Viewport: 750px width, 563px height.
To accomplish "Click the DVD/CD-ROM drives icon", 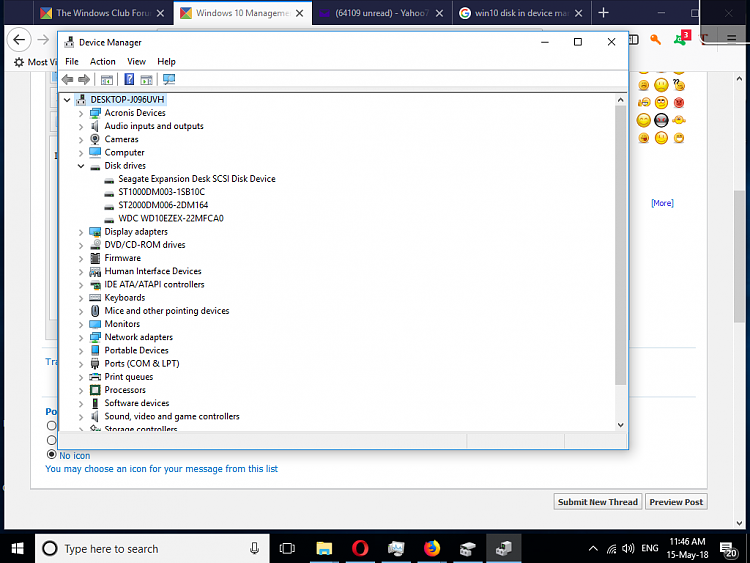I will (95, 245).
